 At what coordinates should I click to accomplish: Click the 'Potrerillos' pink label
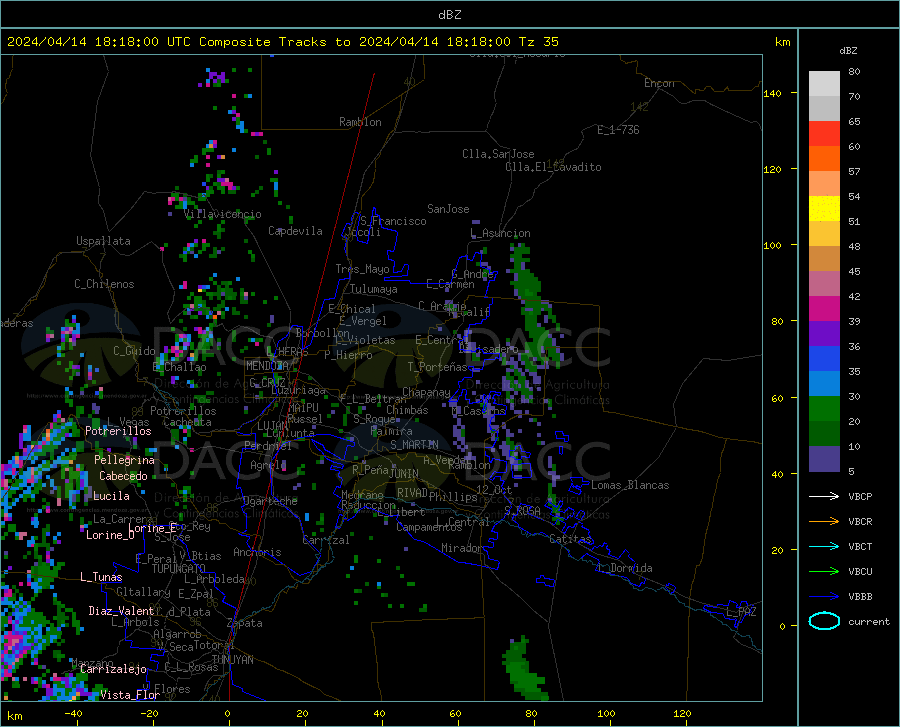point(118,431)
